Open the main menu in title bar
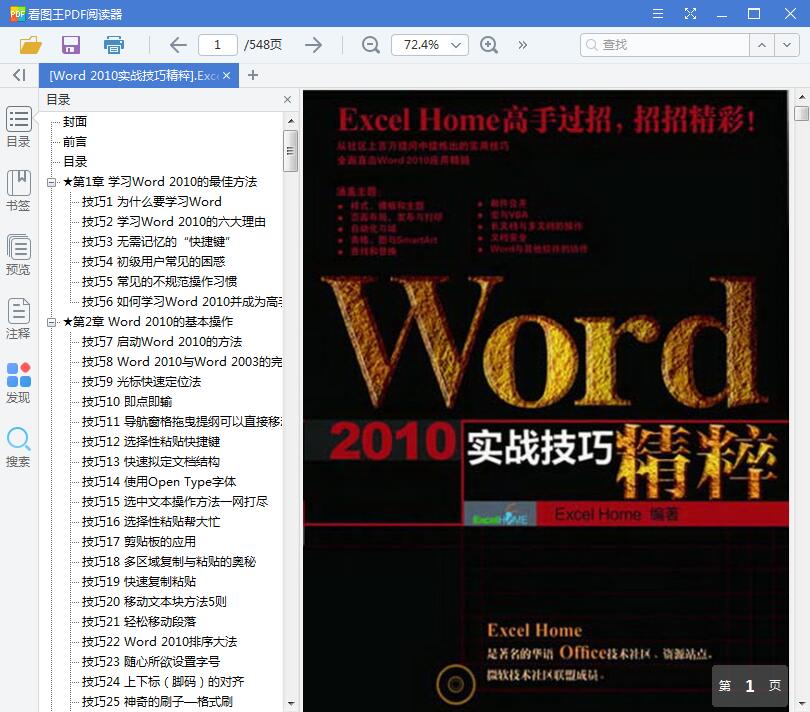Image resolution: width=810 pixels, height=712 pixels. 658,13
